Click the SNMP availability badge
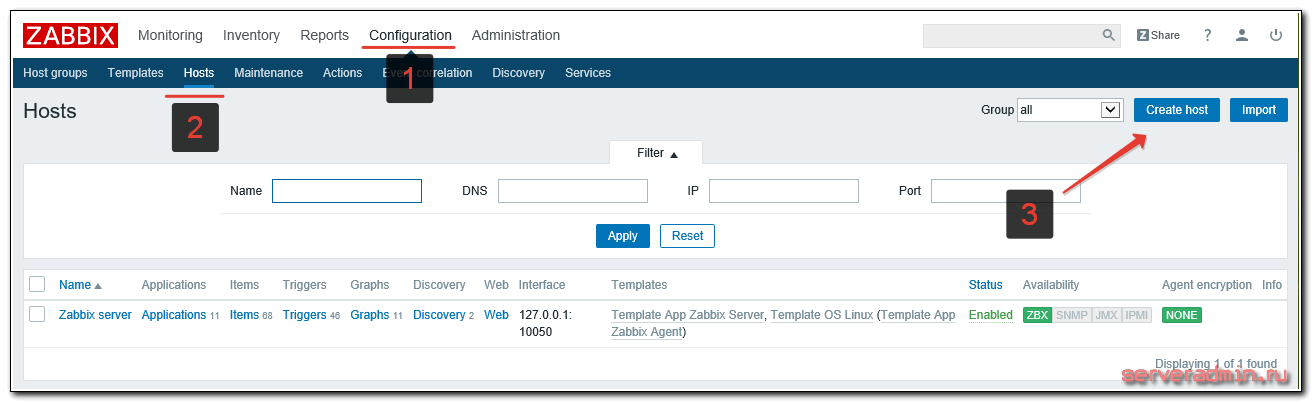Viewport: 1313px width, 403px height. (1072, 315)
